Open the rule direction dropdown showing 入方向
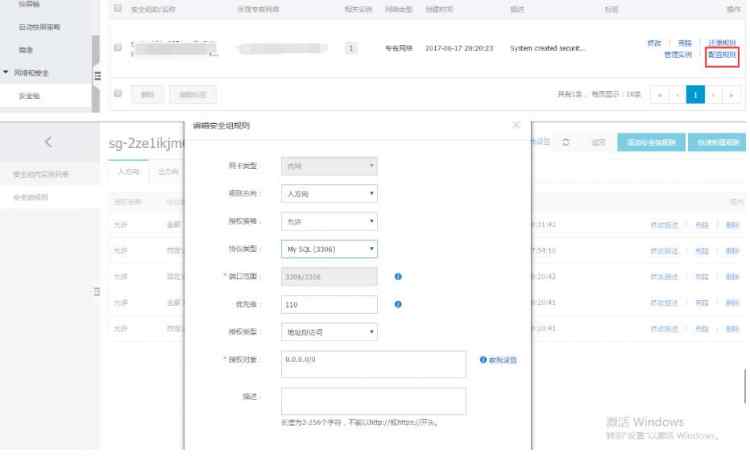The height and width of the screenshot is (457, 750). [x=329, y=193]
